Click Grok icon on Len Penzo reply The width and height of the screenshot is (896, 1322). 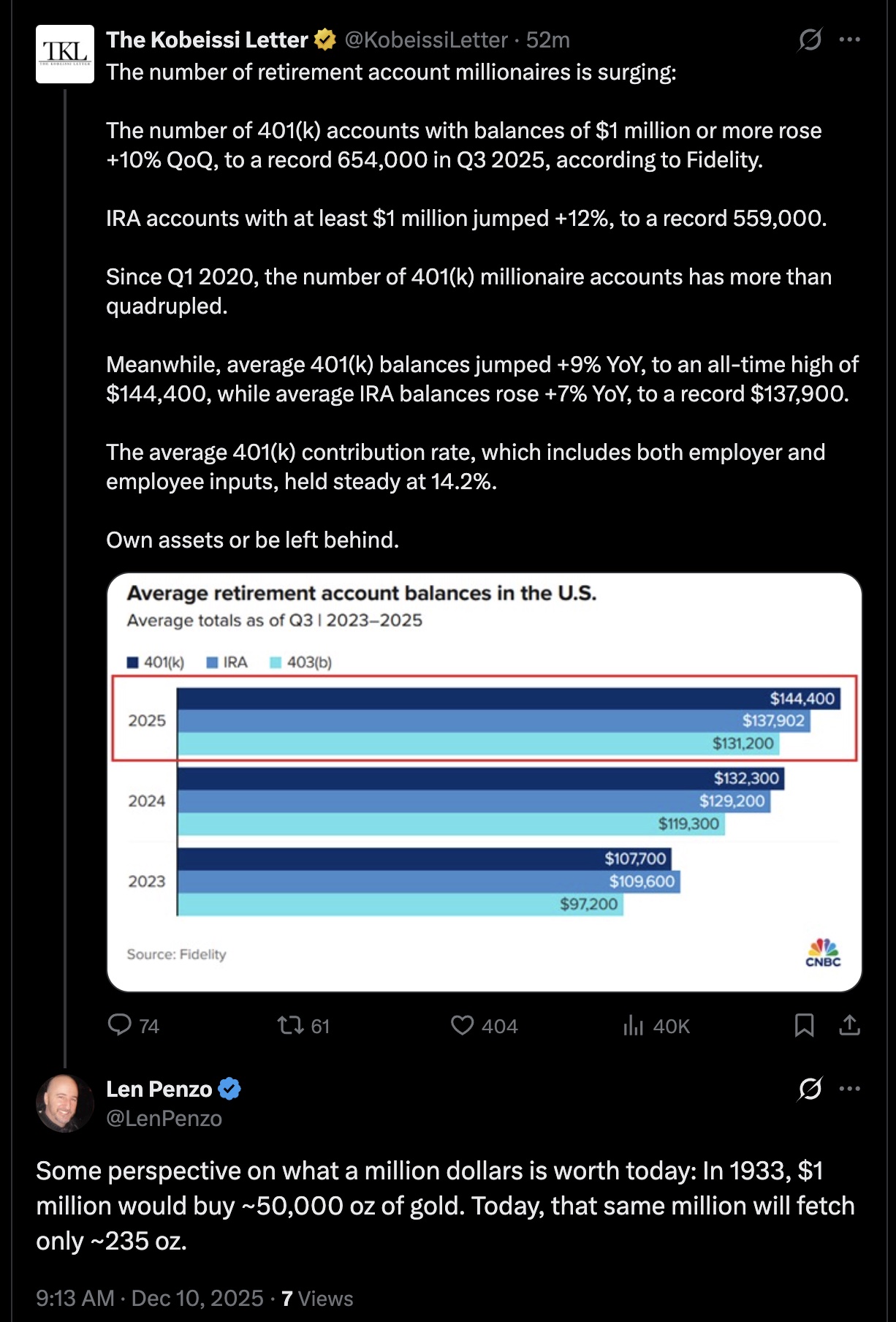point(810,1089)
